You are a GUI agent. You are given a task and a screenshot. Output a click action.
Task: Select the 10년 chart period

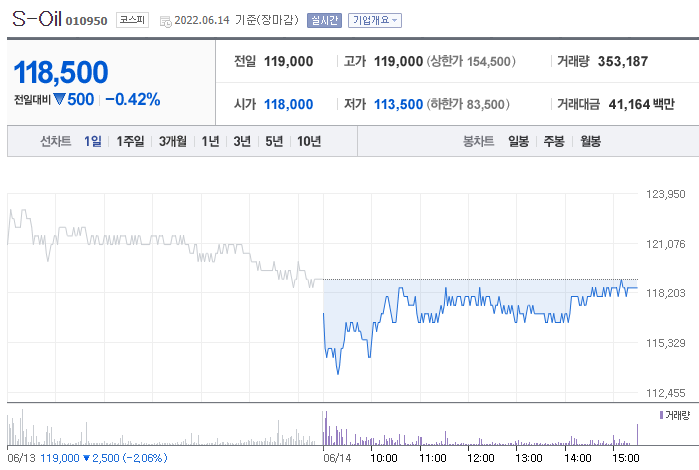(309, 141)
